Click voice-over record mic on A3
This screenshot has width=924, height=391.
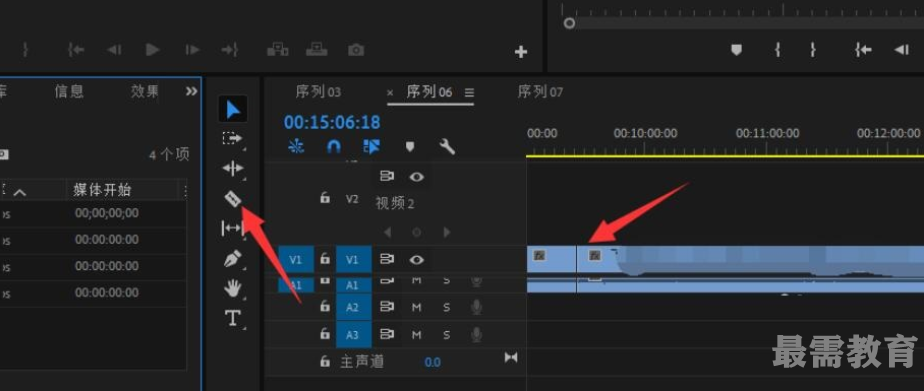(x=477, y=334)
